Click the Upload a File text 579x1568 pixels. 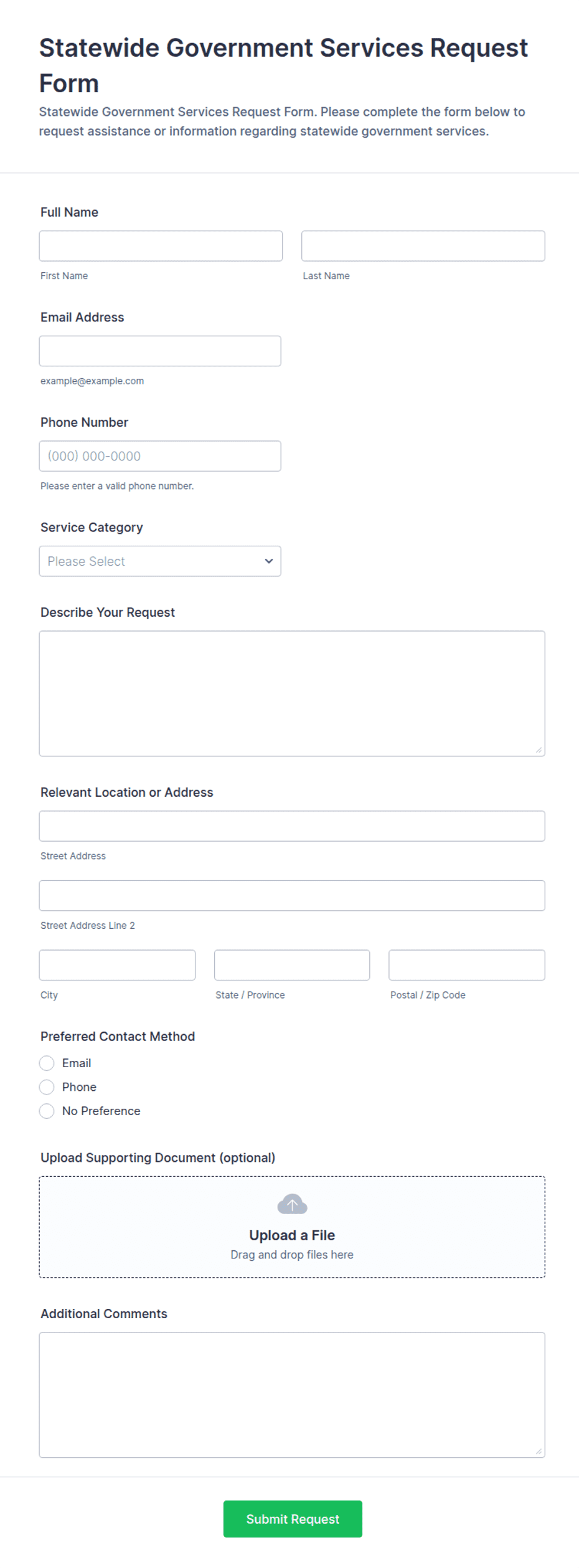[292, 1235]
